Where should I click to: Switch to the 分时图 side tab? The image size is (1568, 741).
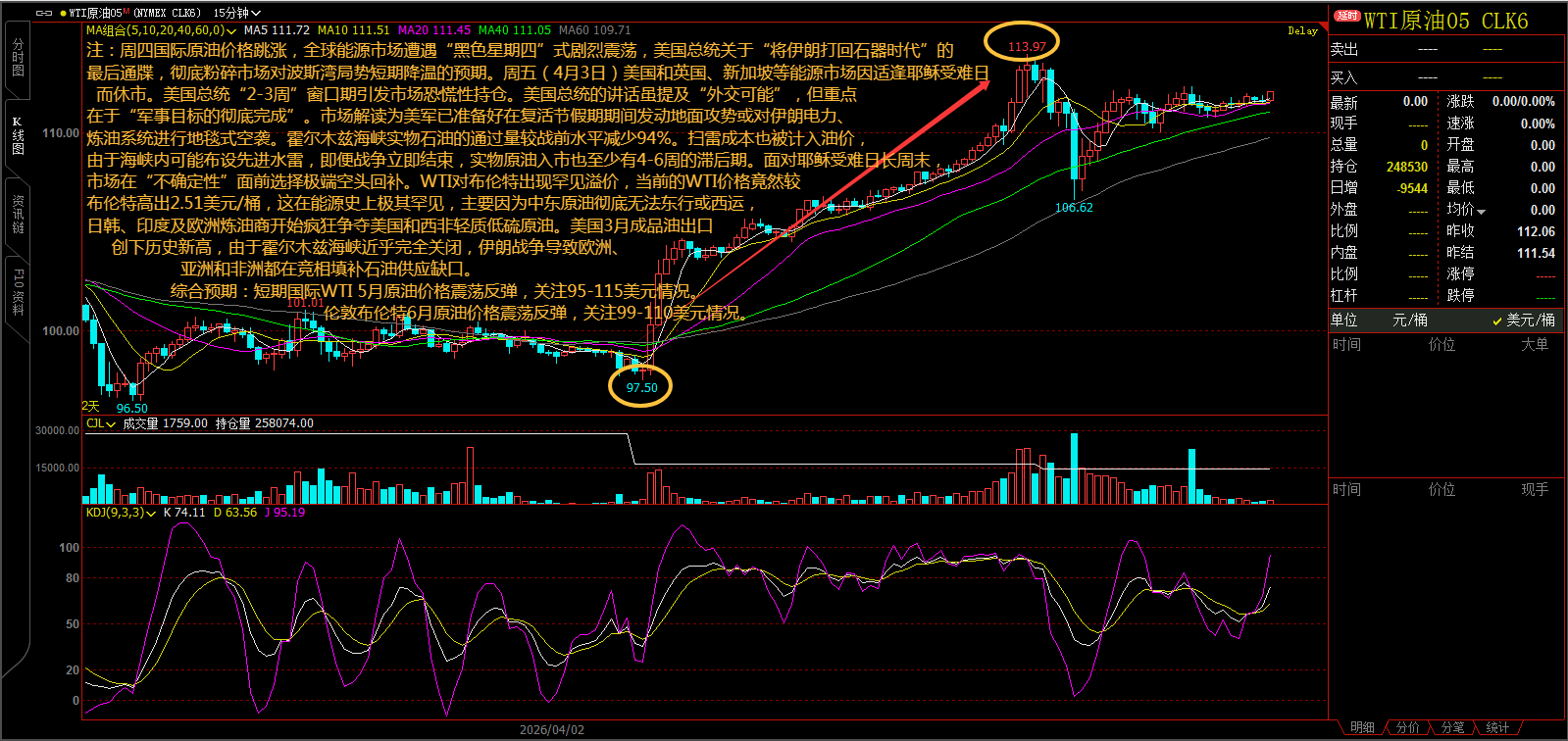(18, 59)
